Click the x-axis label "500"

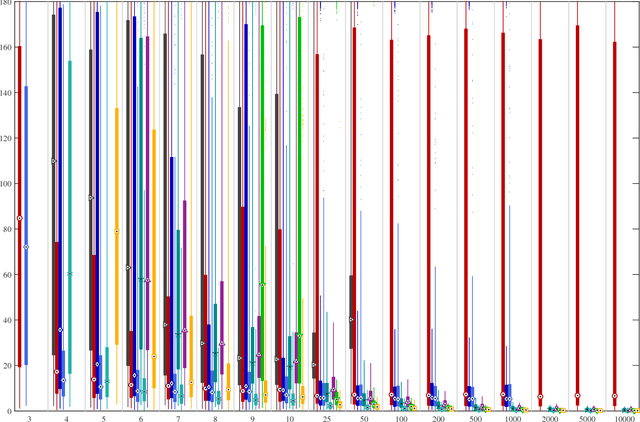[x=476, y=419]
